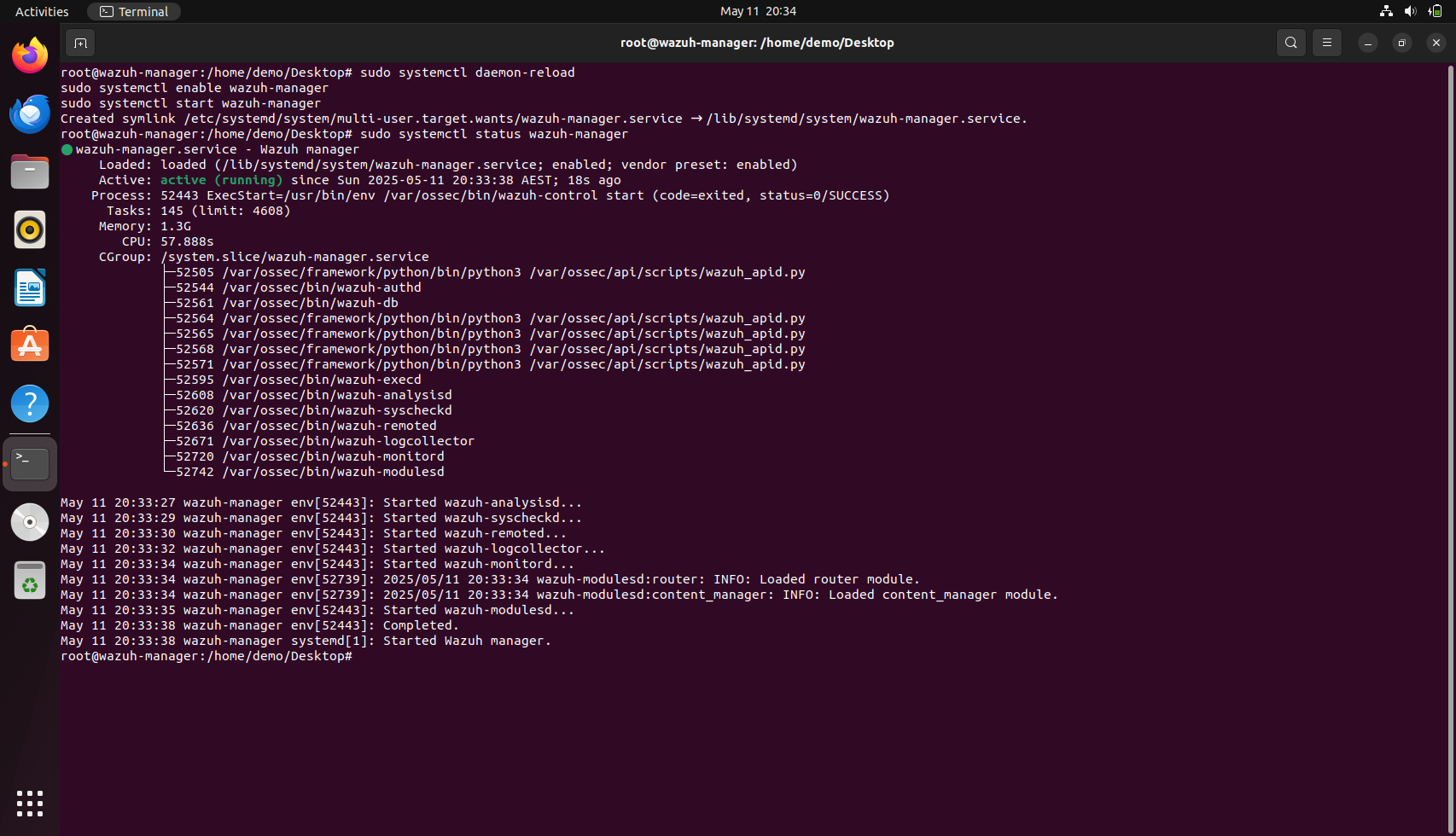The width and height of the screenshot is (1456, 836).
Task: Launch Rhythmbox music player
Action: [30, 229]
